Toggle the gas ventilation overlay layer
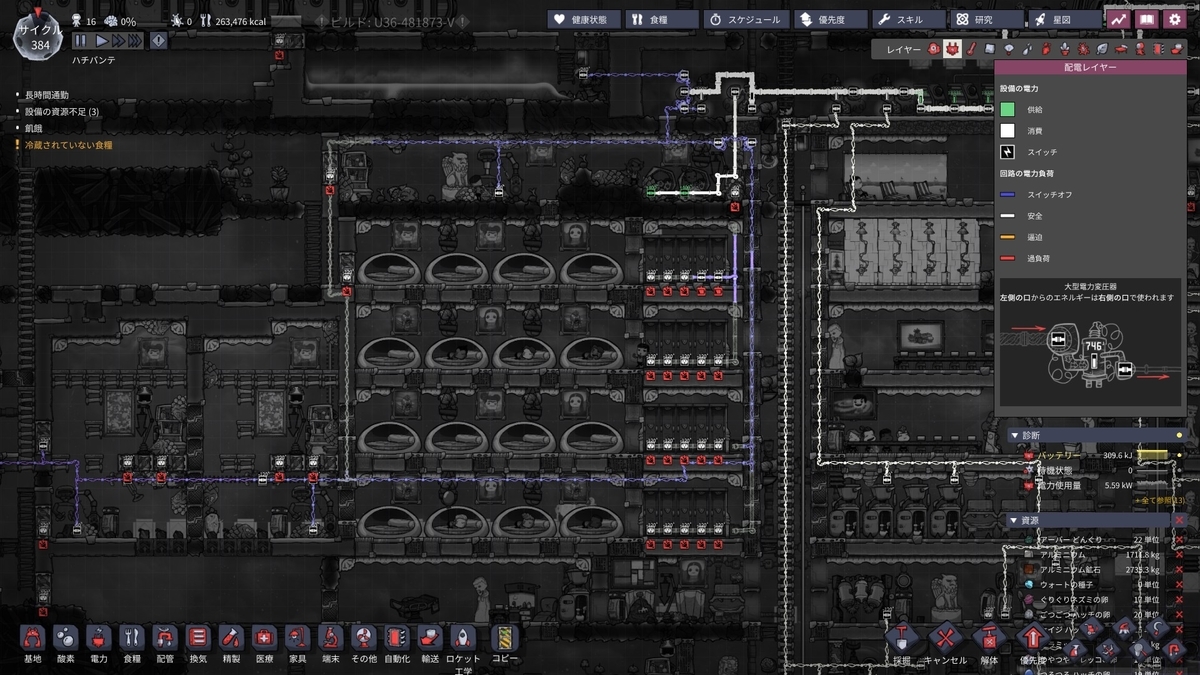The height and width of the screenshot is (675, 1200). point(1045,48)
